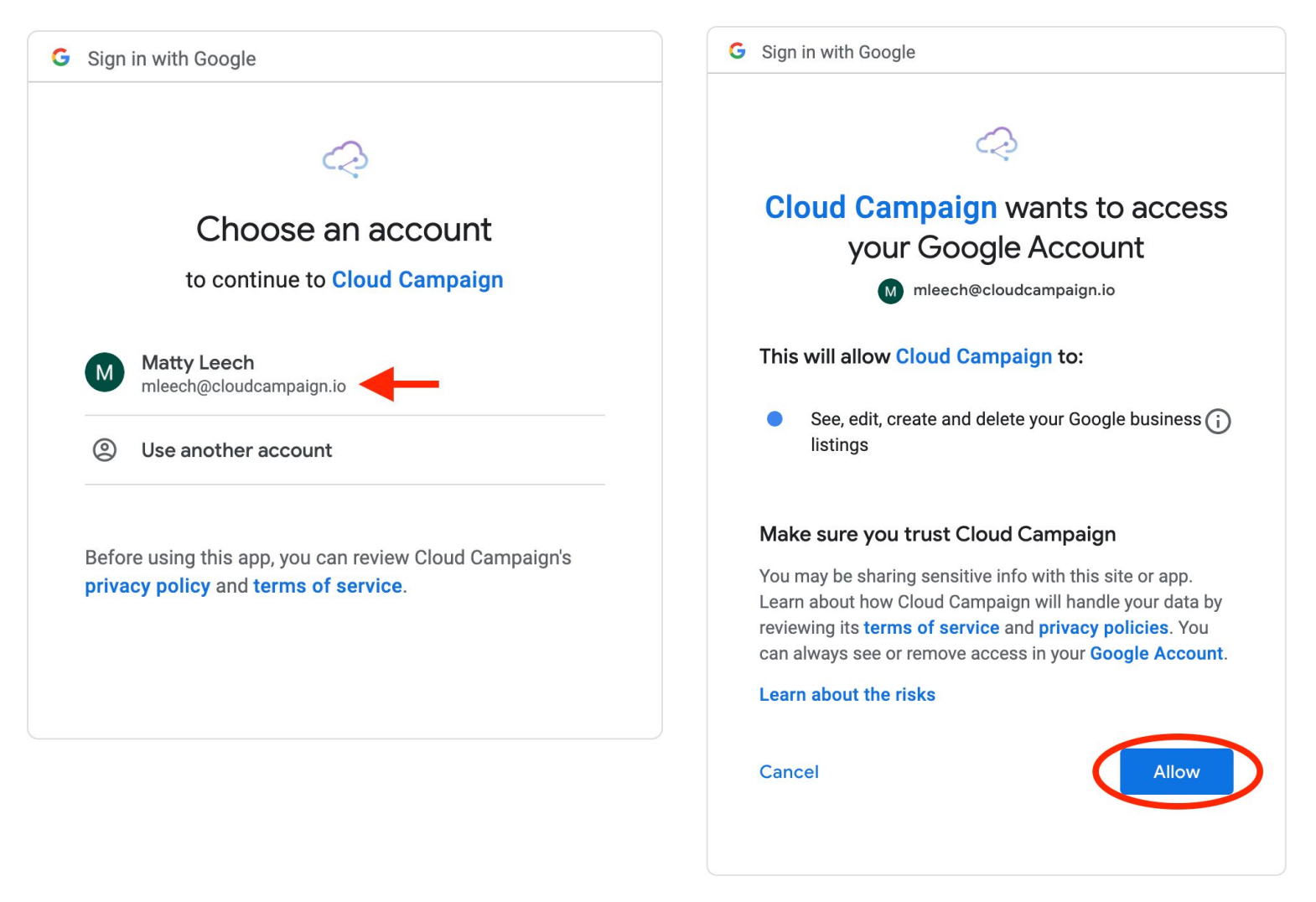The height and width of the screenshot is (902, 1316).
Task: Click the Google G logo in left dialog header
Action: [x=60, y=57]
